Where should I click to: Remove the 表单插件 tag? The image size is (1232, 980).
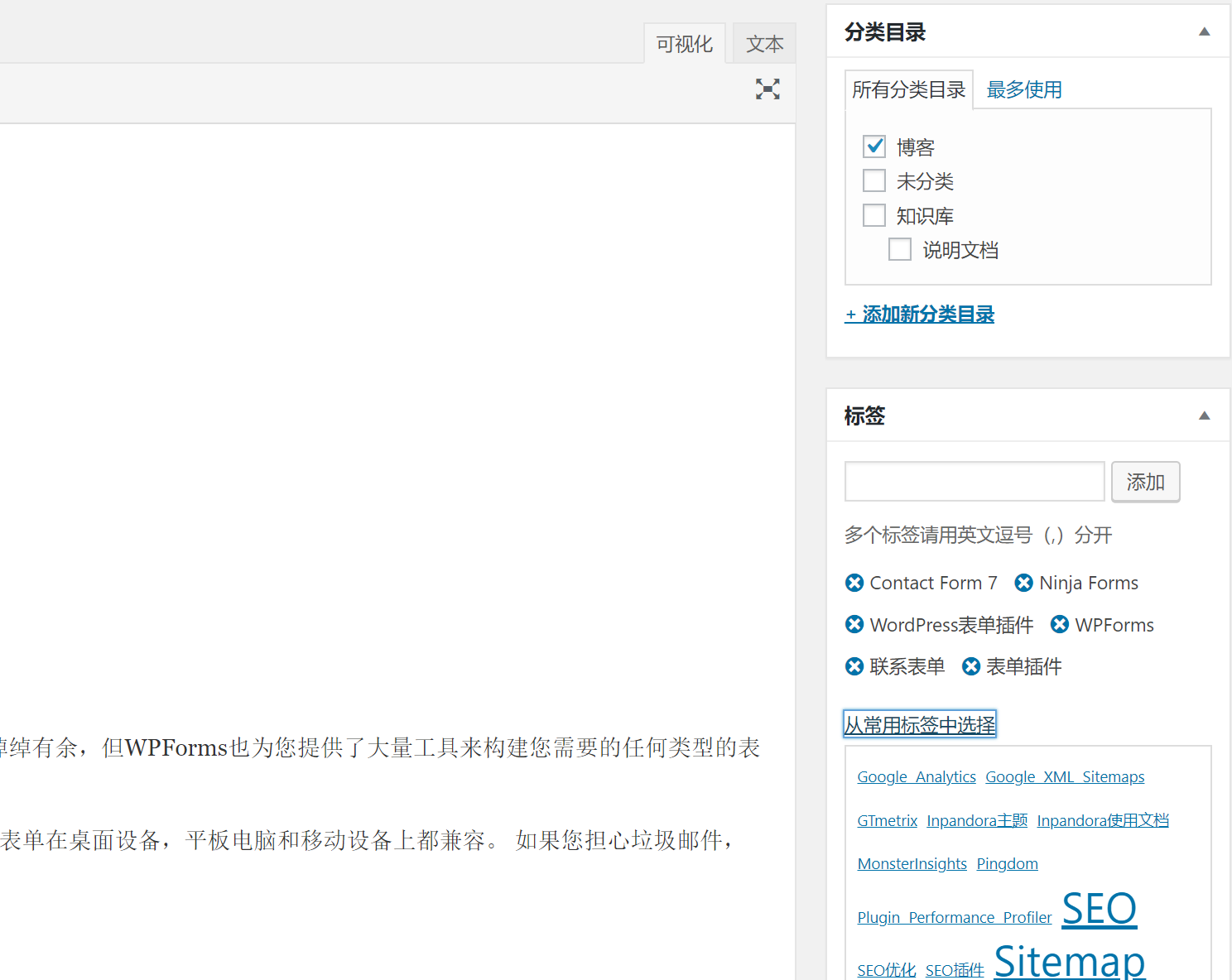(x=971, y=666)
